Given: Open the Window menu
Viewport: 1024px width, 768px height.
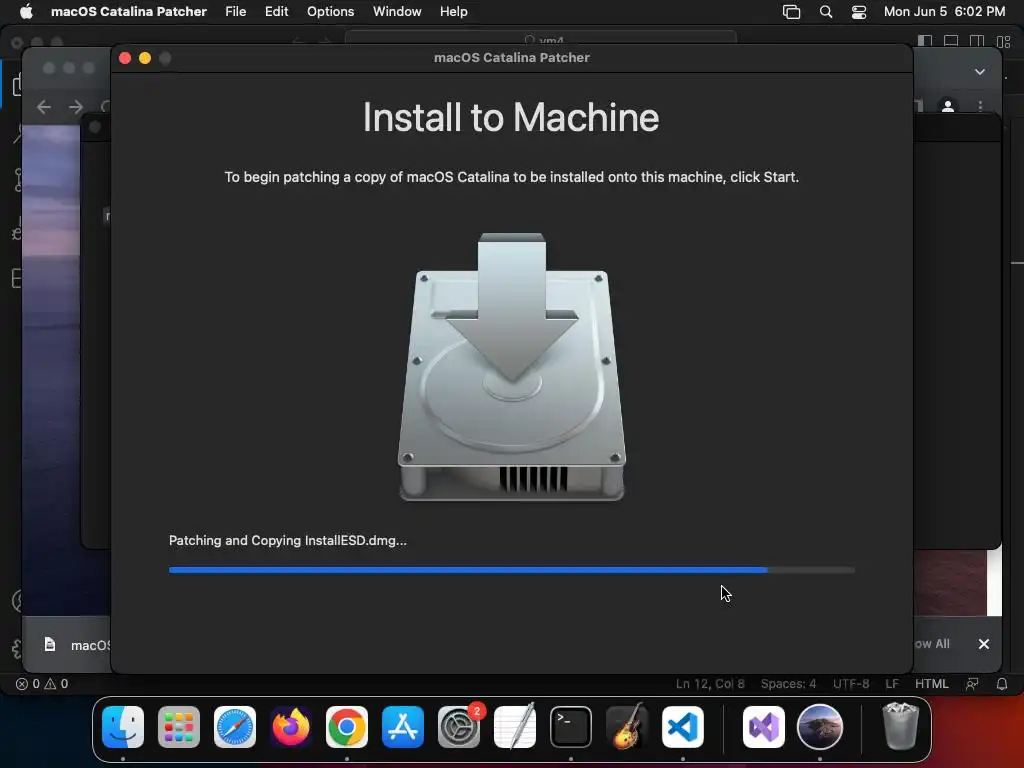Looking at the screenshot, I should tap(397, 12).
